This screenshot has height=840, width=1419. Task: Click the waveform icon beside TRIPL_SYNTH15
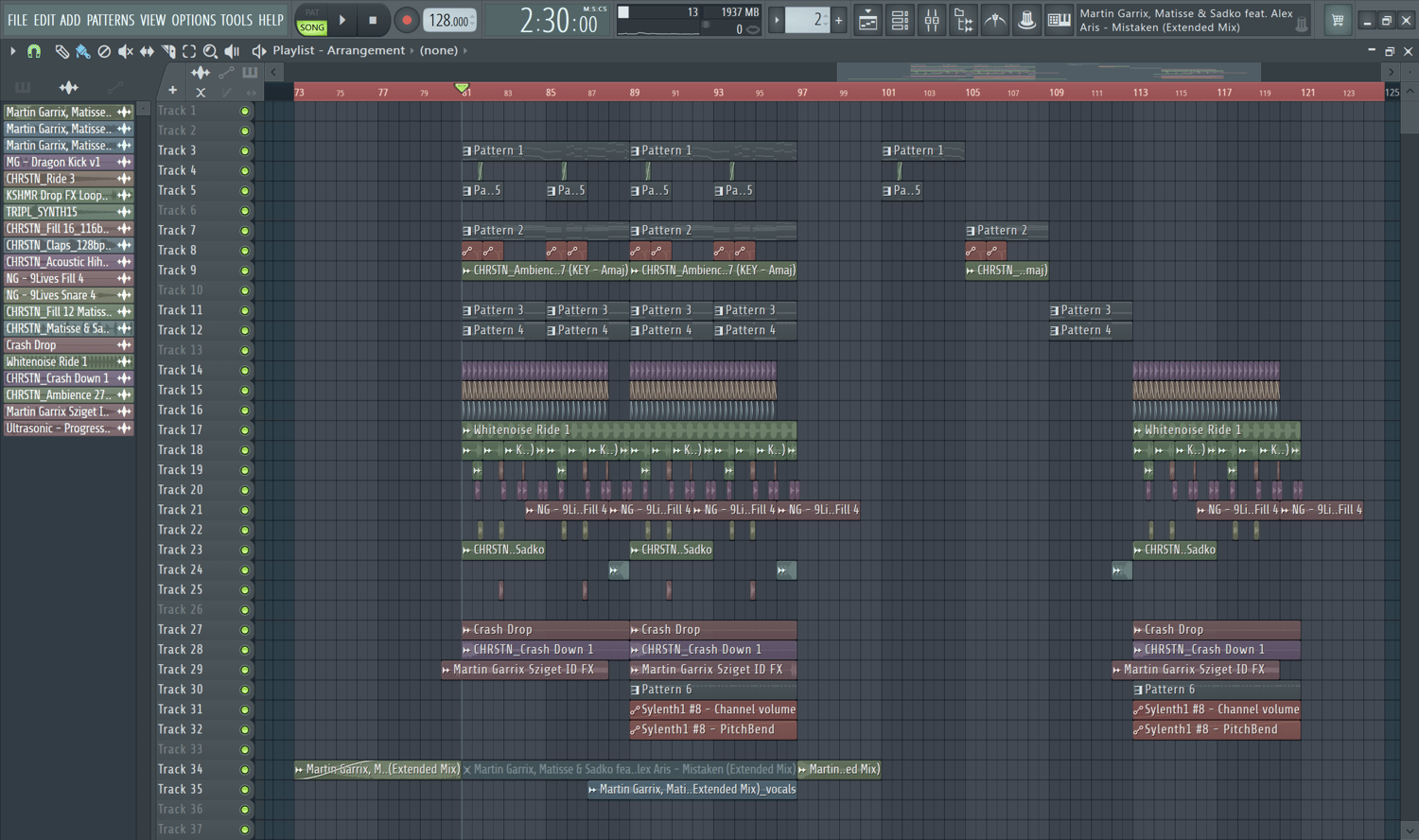(x=124, y=212)
